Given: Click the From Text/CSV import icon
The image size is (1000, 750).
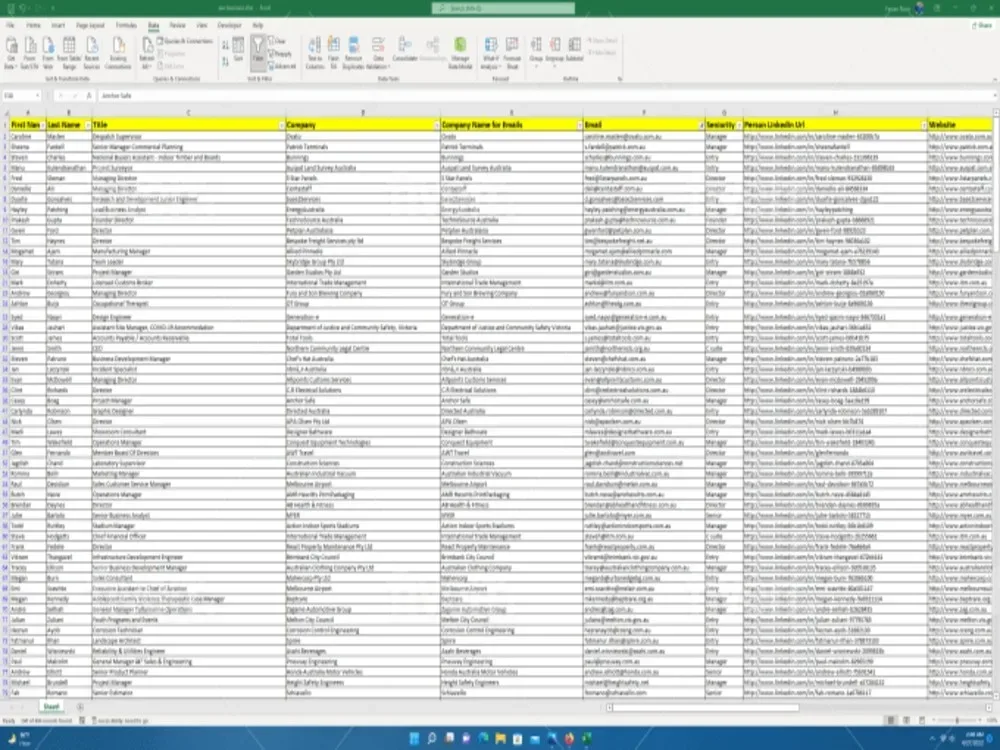Looking at the screenshot, I should (x=30, y=52).
